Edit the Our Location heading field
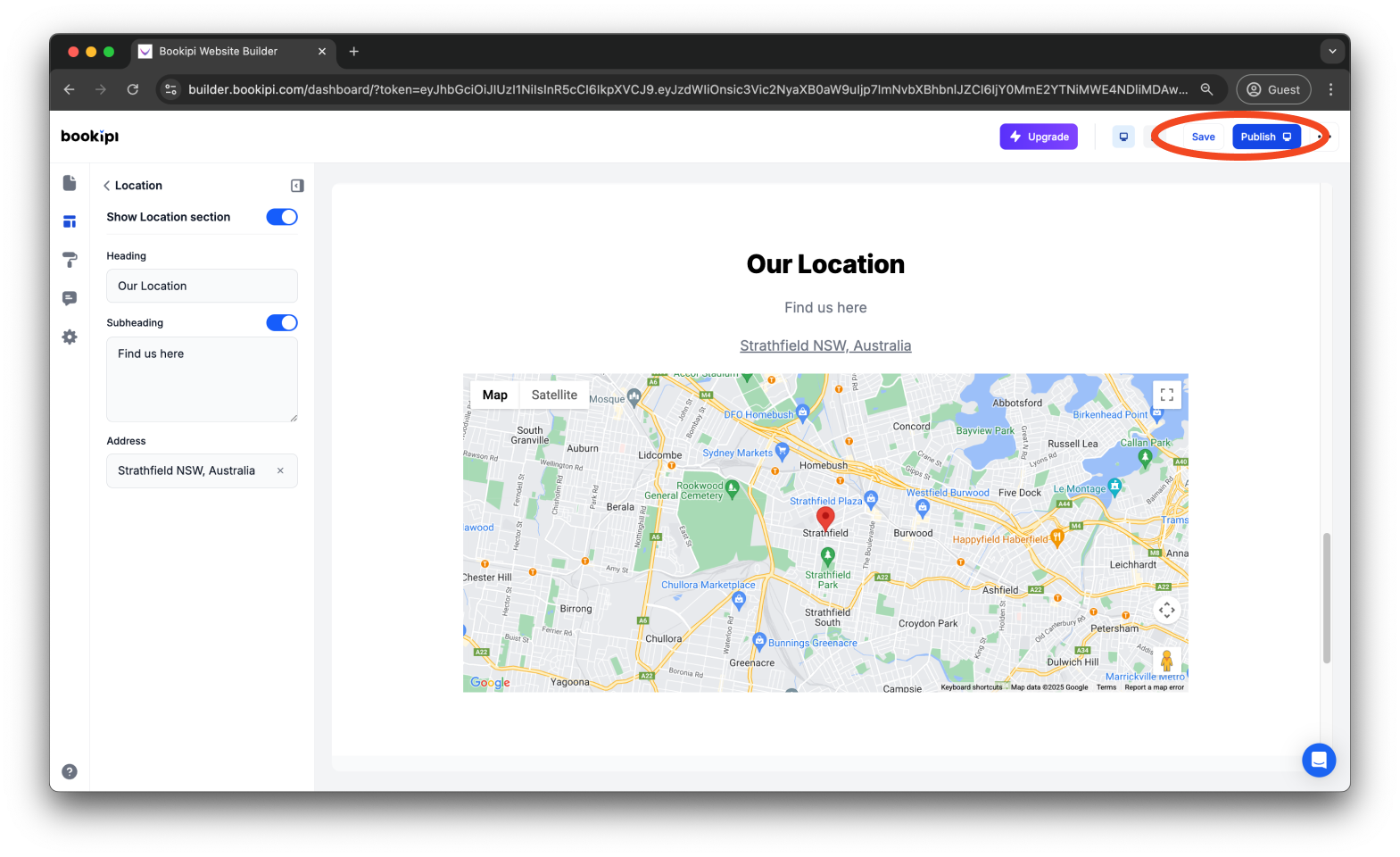The image size is (1400, 857). click(202, 286)
